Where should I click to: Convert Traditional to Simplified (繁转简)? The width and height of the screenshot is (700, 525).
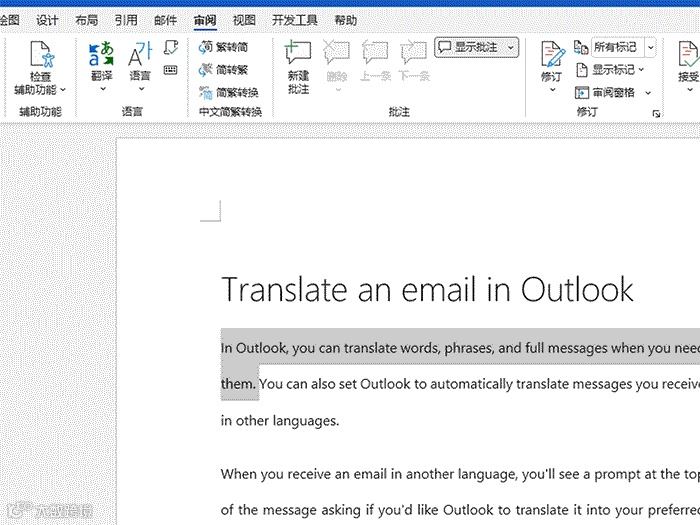[223, 47]
